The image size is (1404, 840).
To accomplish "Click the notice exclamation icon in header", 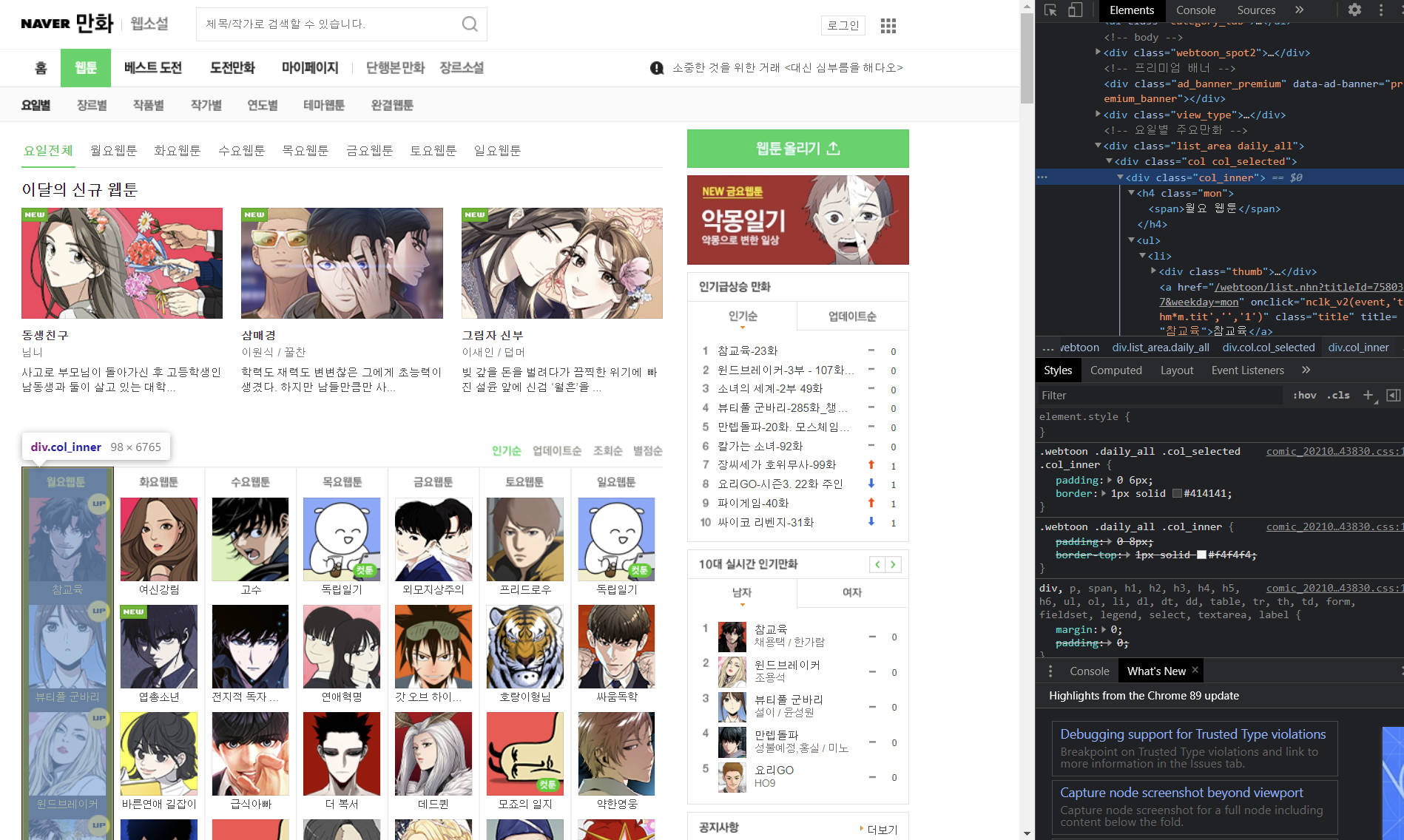I will coord(657,68).
